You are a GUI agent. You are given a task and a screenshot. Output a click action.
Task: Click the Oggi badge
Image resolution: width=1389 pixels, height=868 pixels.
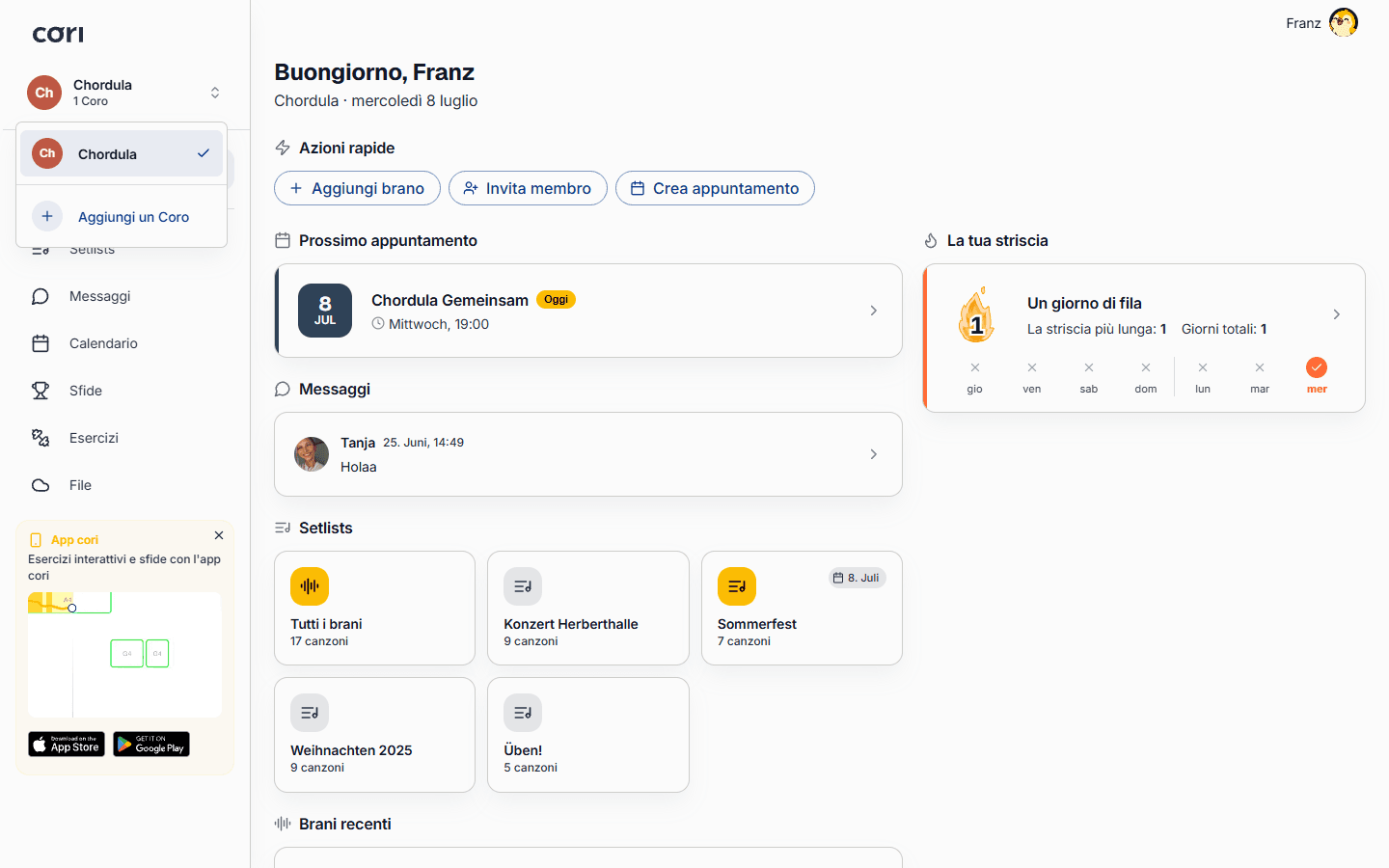[x=556, y=300]
